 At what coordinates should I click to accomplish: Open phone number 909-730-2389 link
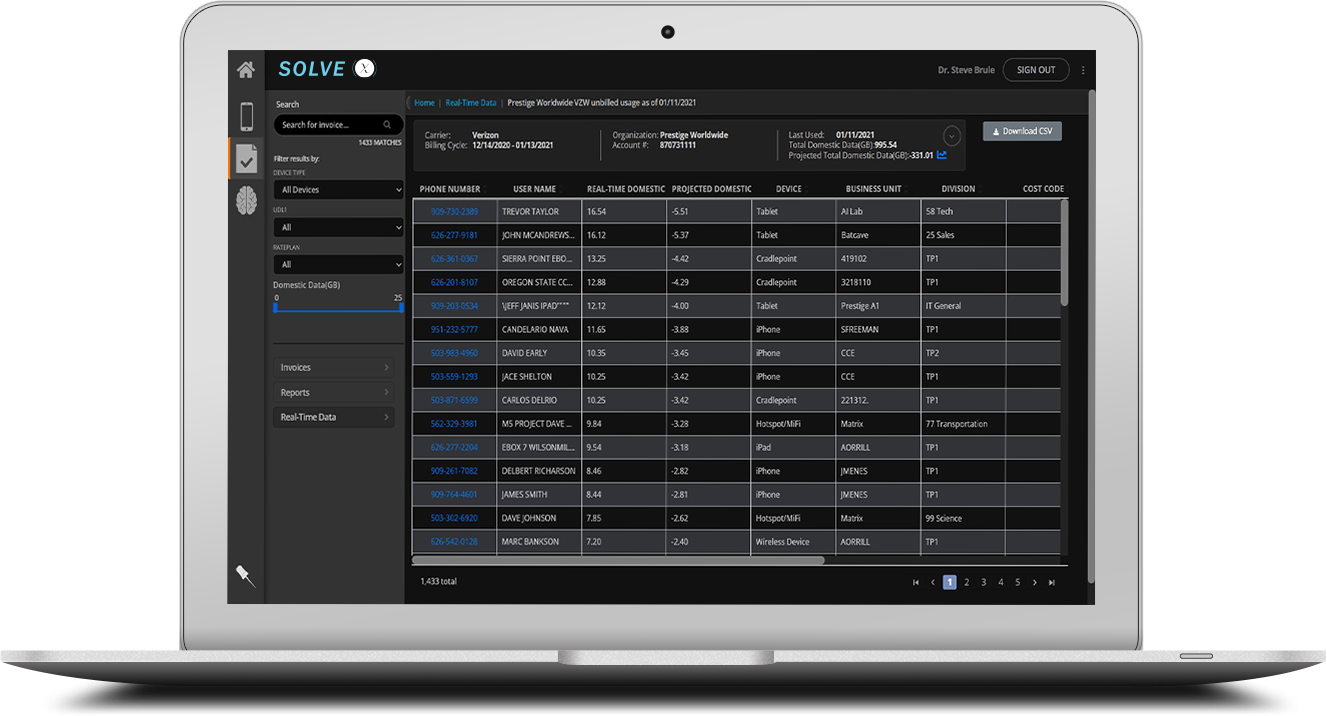click(x=454, y=212)
